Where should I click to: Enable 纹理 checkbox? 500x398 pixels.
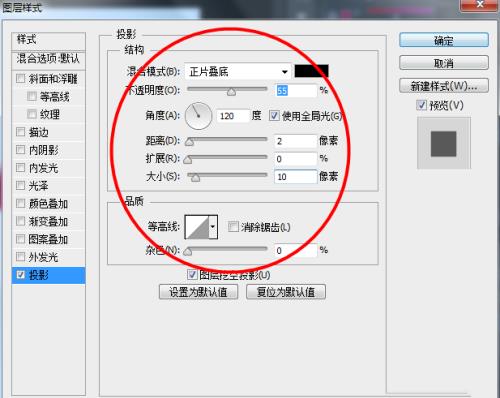[32, 114]
